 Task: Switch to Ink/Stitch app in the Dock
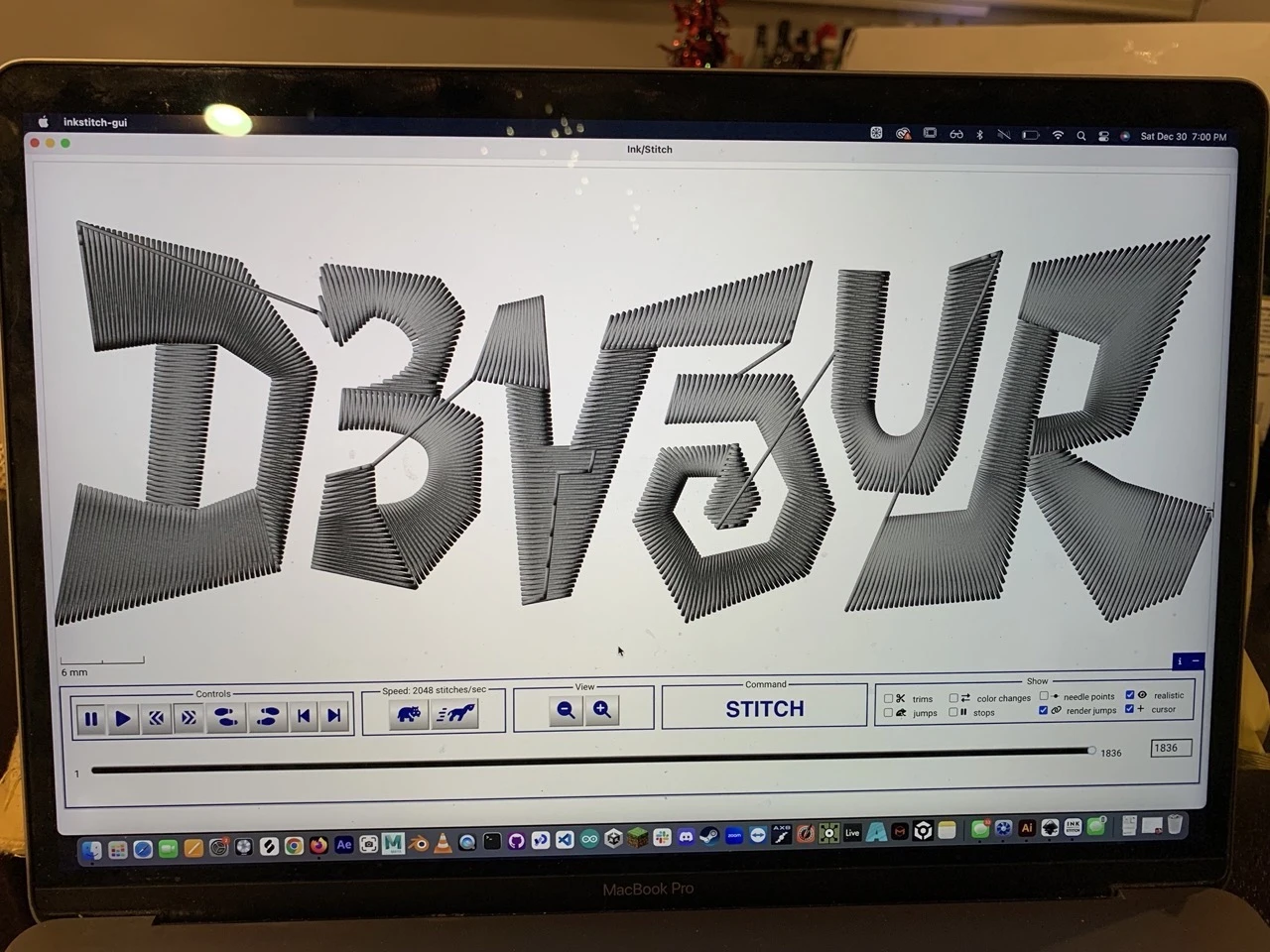tap(1073, 827)
